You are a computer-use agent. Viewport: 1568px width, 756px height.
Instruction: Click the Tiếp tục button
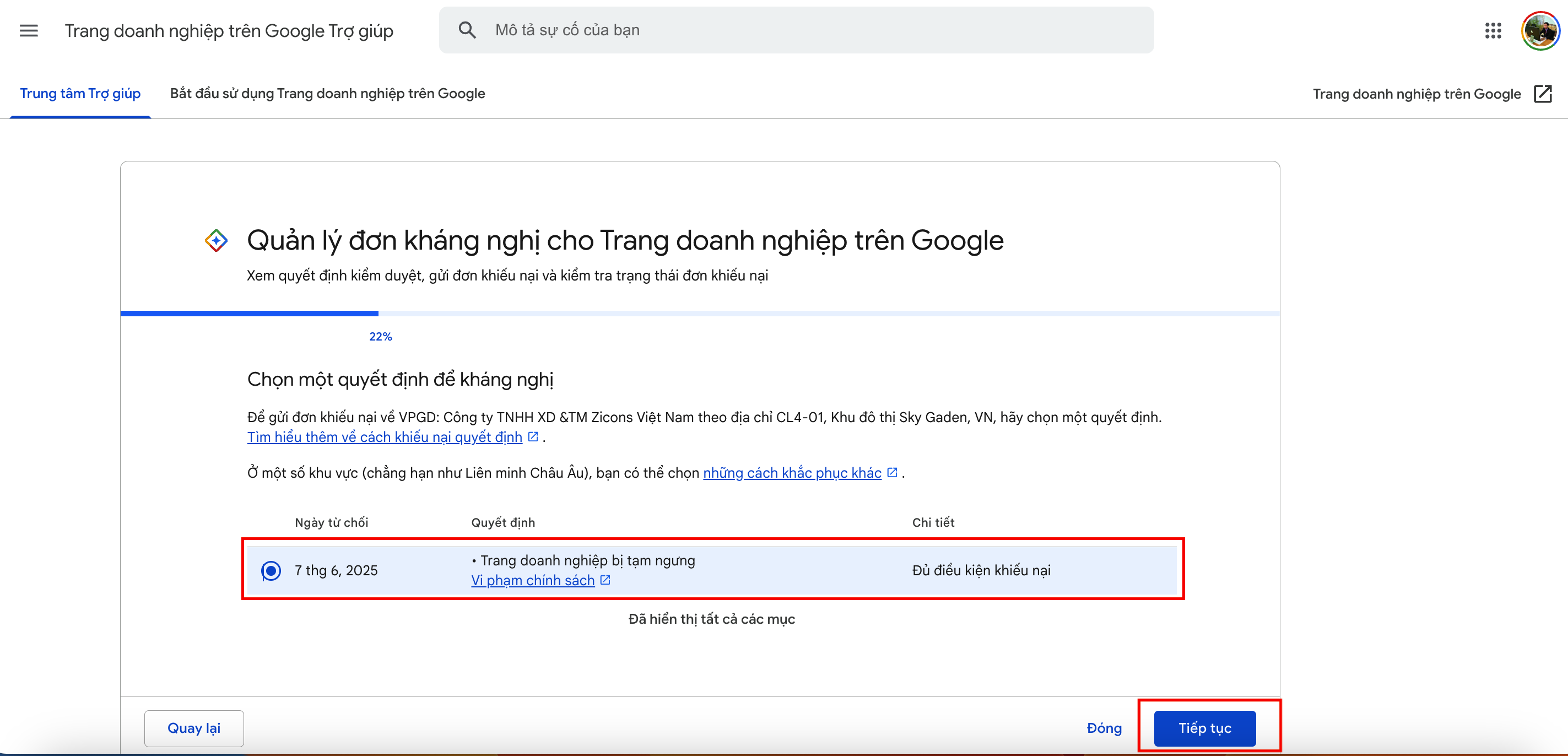[x=1204, y=728]
